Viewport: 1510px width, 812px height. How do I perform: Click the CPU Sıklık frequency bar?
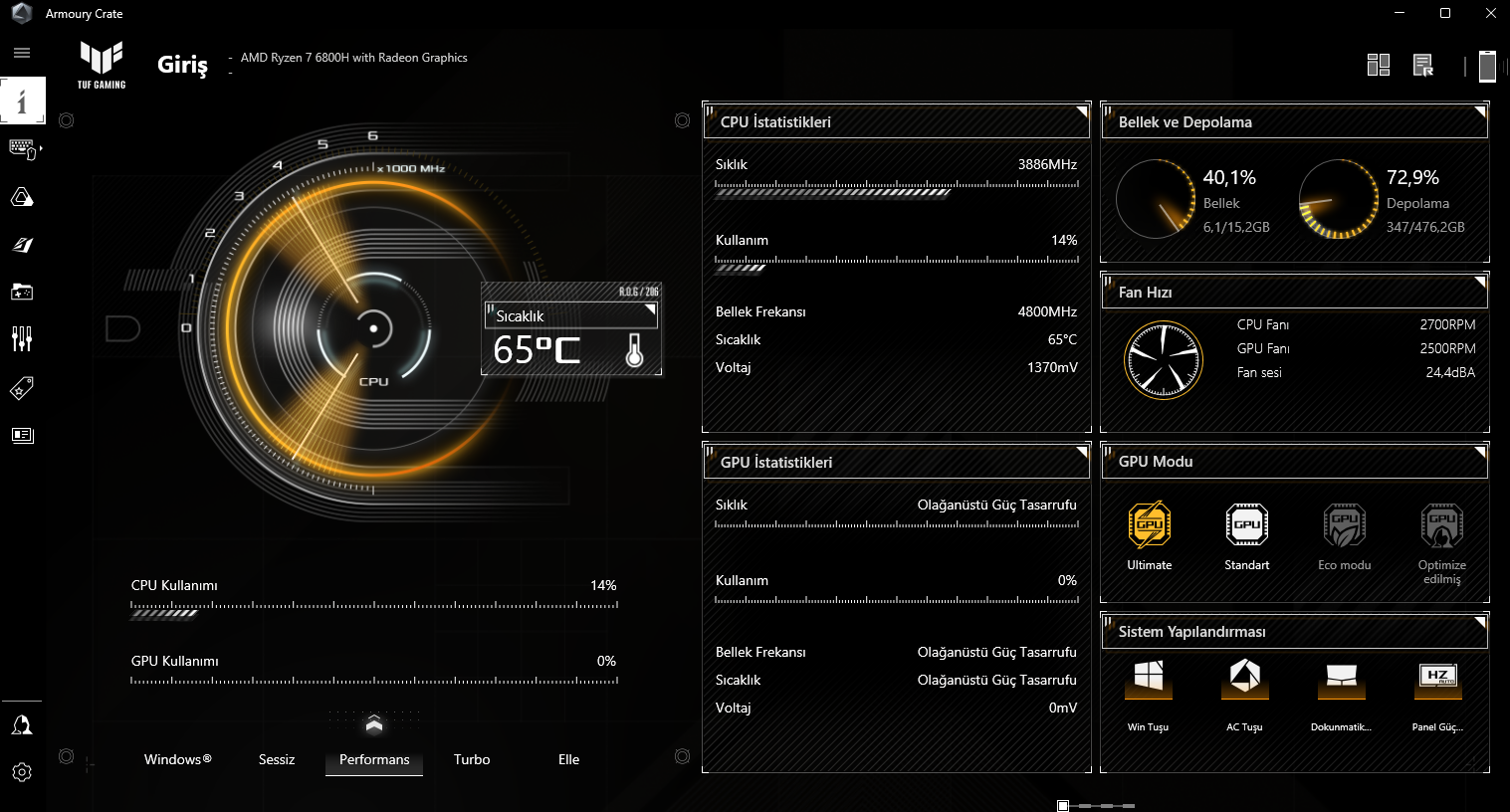pos(897,189)
